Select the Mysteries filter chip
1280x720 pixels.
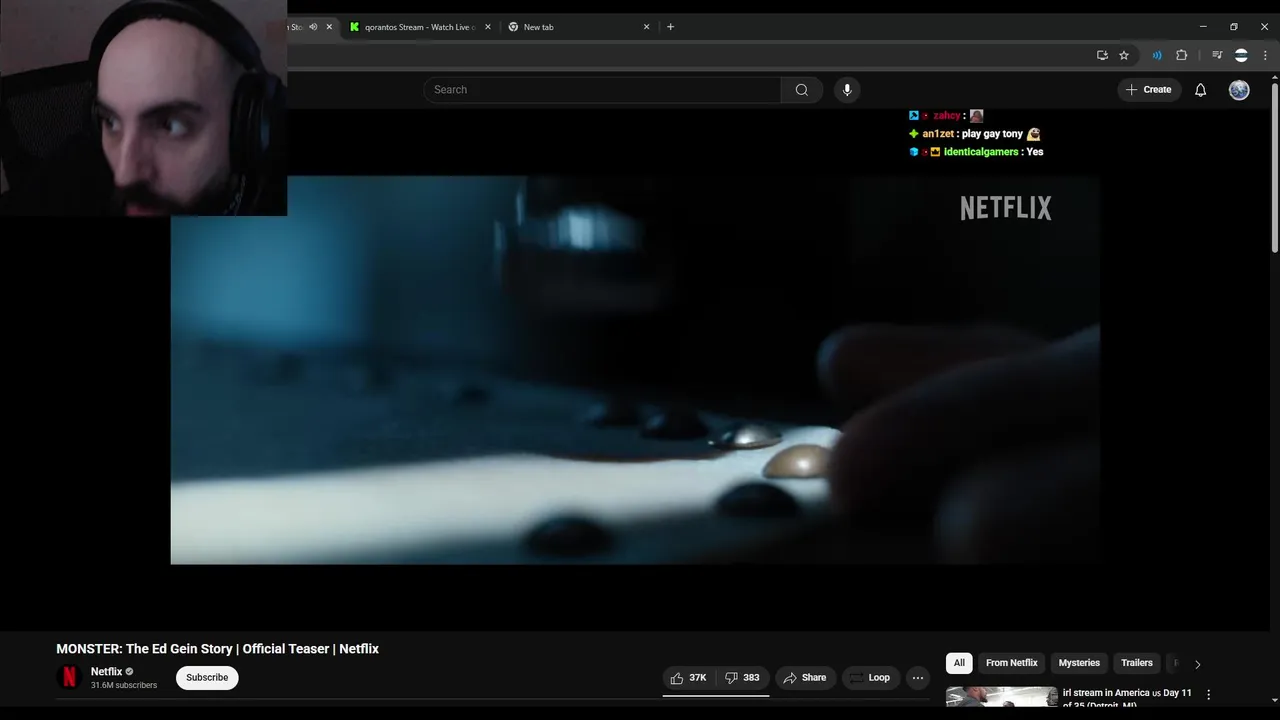[1079, 663]
